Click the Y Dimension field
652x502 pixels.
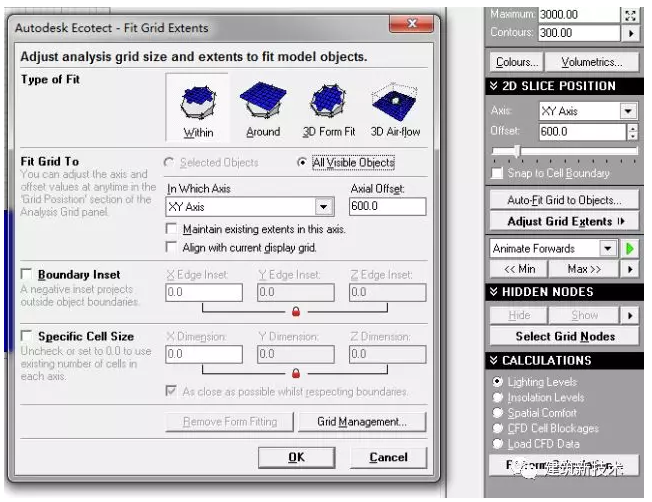pyautogui.click(x=296, y=354)
